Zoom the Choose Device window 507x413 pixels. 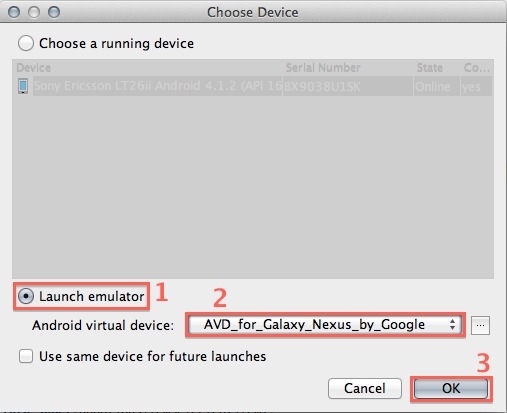click(x=54, y=12)
